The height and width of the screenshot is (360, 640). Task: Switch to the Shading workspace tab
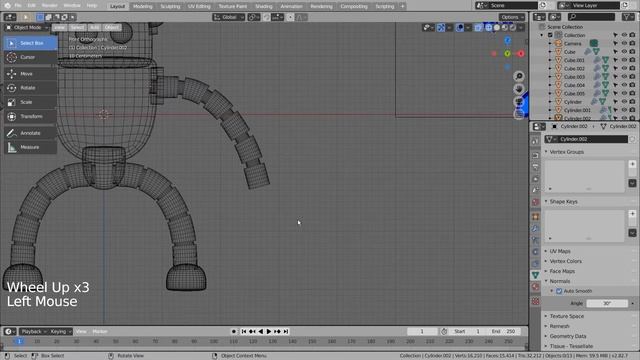264,6
